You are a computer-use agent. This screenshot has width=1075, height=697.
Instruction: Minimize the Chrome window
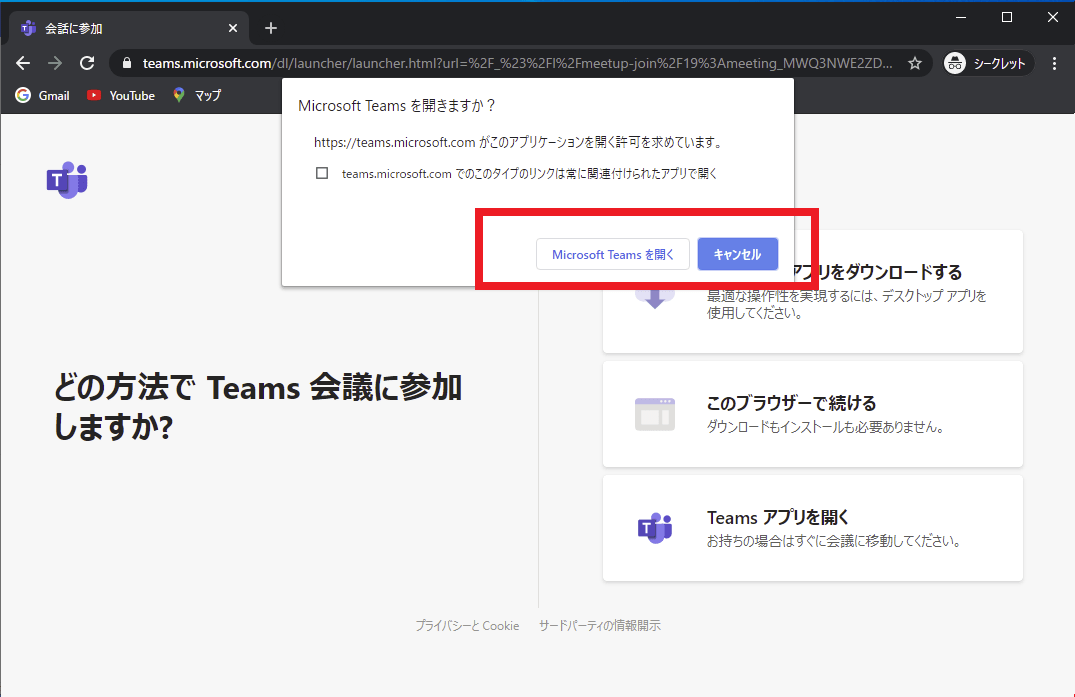pos(961,17)
